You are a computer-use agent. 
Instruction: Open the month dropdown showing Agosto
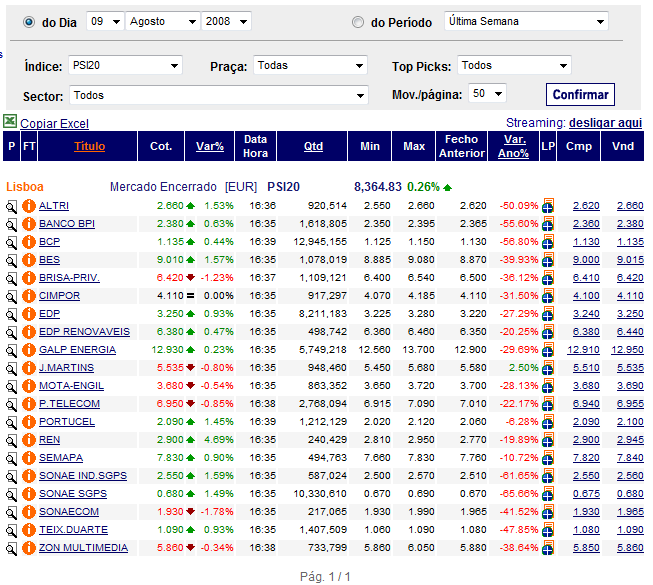coord(163,21)
